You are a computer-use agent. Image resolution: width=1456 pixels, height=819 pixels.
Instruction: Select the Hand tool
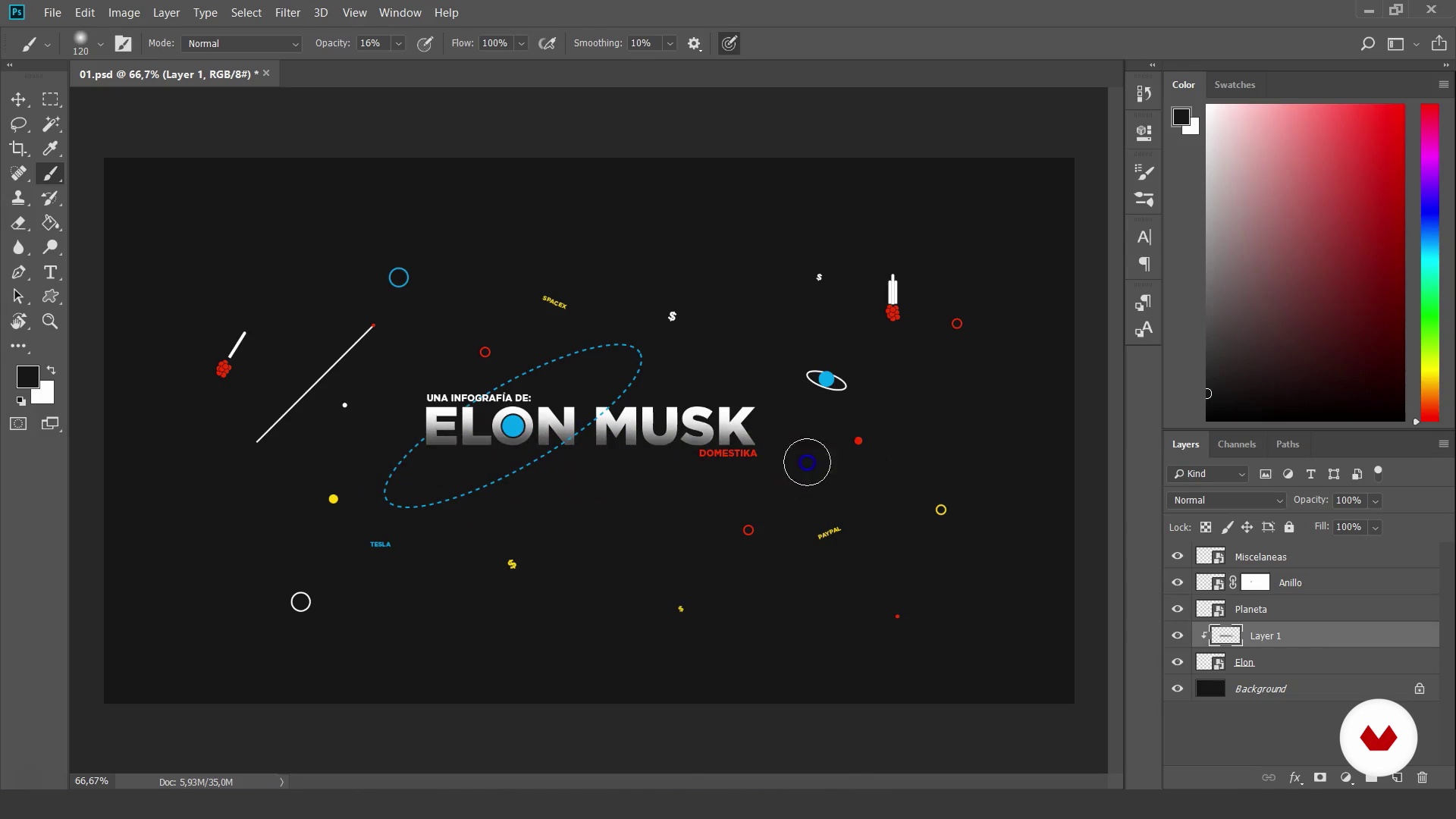tap(18, 322)
